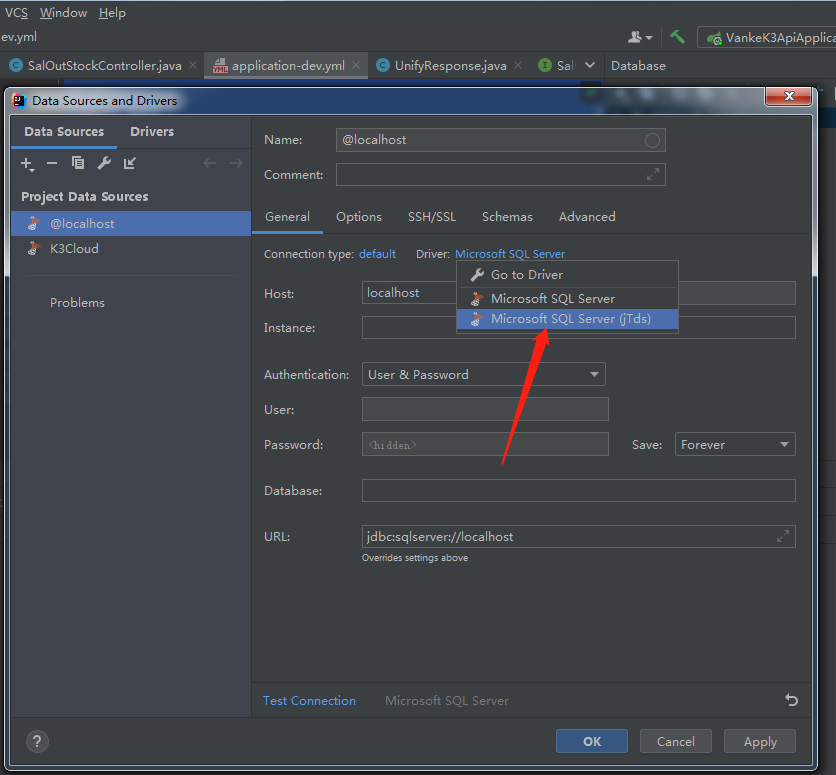The image size is (836, 775).
Task: Choose Microsoft SQL Server (jTds) driver
Action: coord(567,319)
